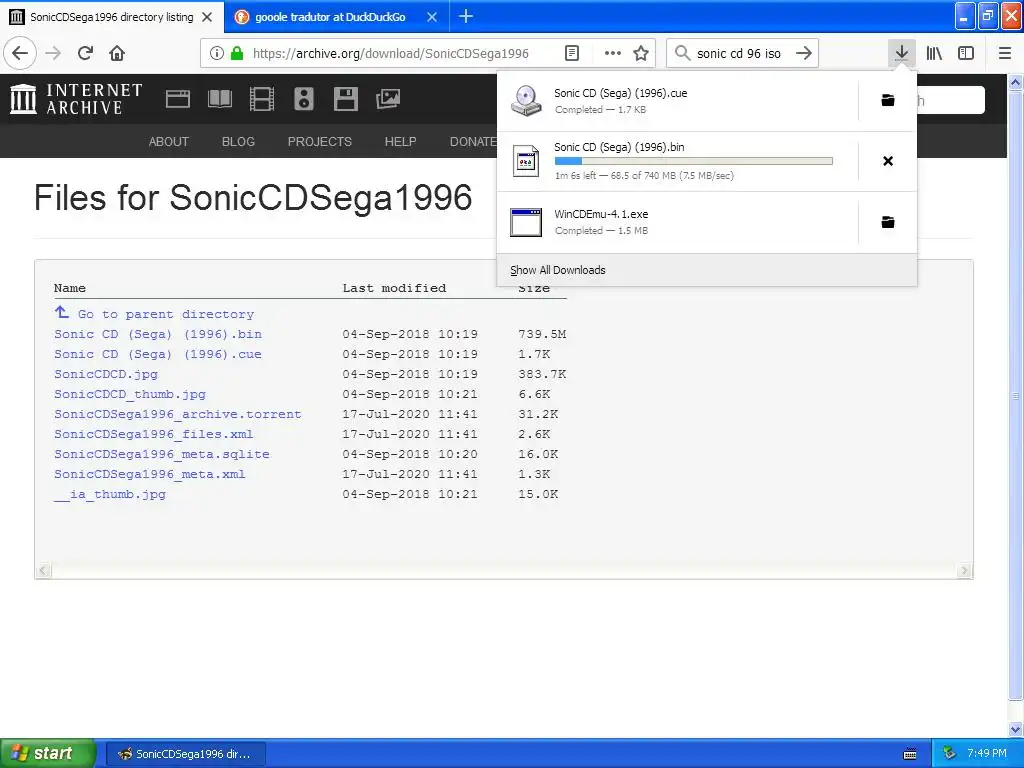Screen dimensions: 1024x768
Task: Reload the current page
Action: click(85, 53)
